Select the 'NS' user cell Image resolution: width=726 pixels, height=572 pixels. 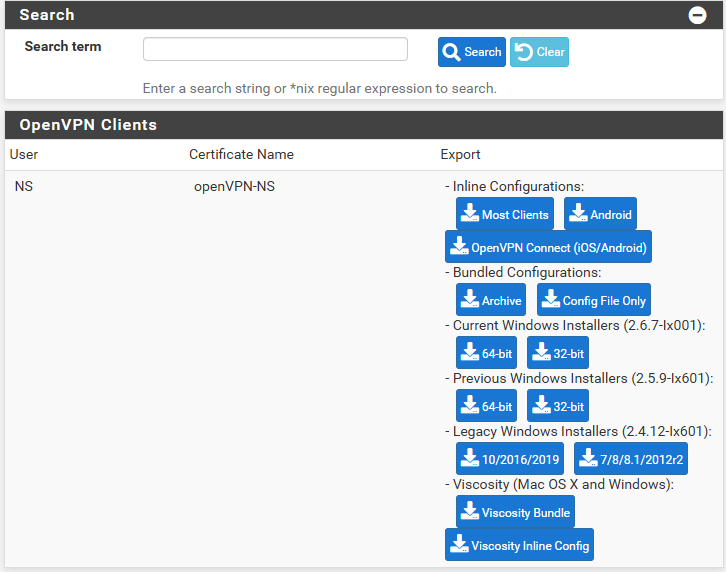point(24,186)
